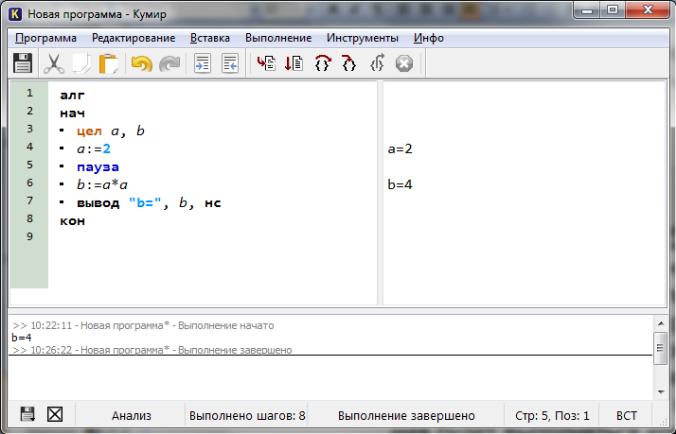Minimize the Kumir window
Viewport: 676px width, 434px height.
click(x=586, y=10)
